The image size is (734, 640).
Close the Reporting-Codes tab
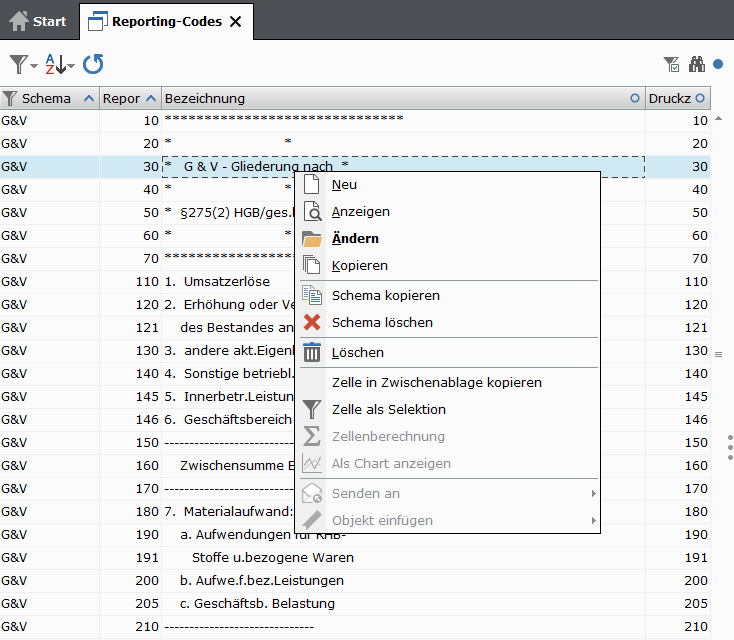[x=236, y=22]
